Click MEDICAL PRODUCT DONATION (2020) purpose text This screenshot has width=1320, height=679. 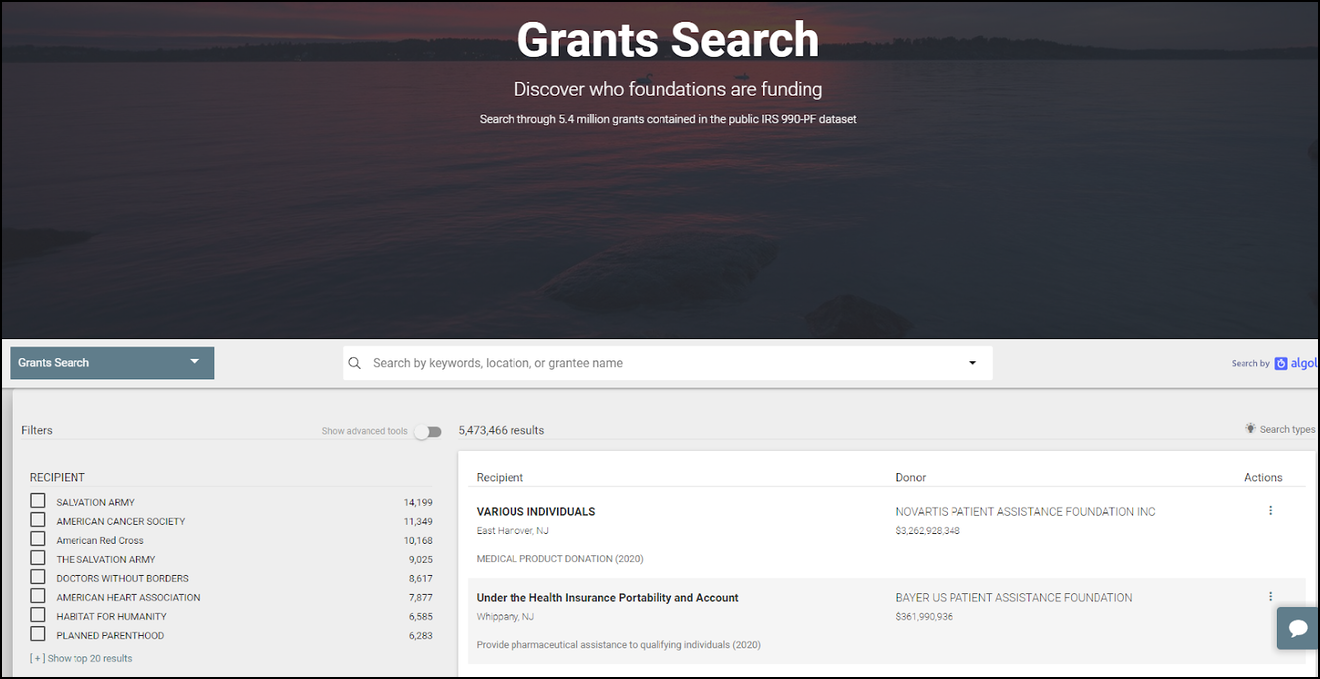point(560,559)
